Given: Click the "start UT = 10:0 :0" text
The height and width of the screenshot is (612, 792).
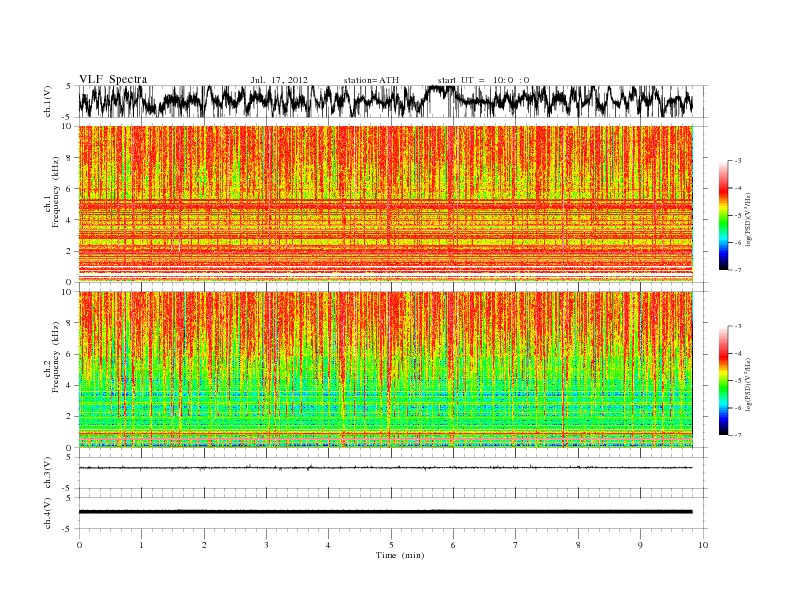Looking at the screenshot, I should coord(483,80).
